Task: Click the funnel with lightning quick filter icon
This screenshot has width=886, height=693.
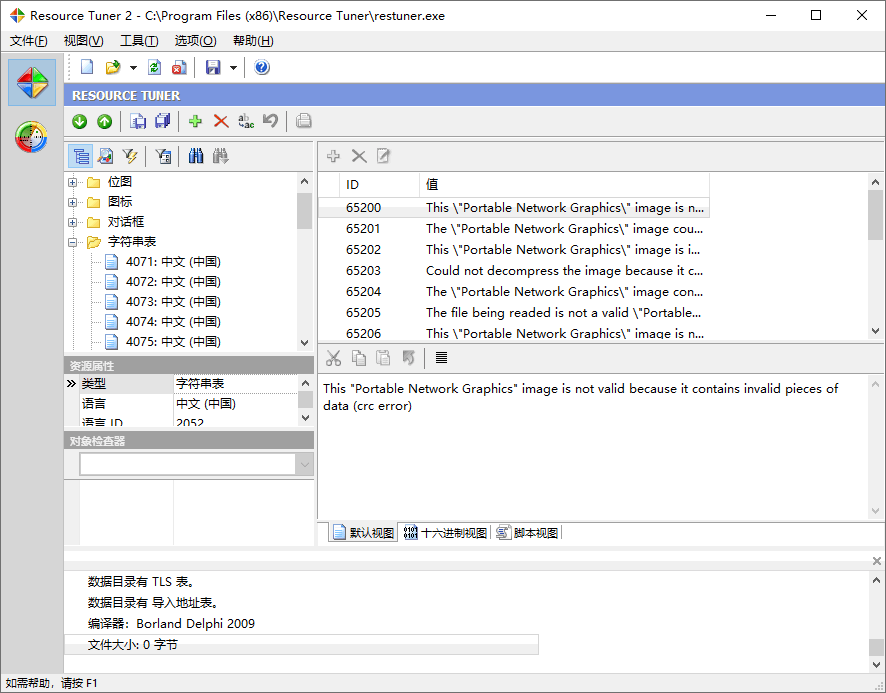Action: pyautogui.click(x=130, y=156)
